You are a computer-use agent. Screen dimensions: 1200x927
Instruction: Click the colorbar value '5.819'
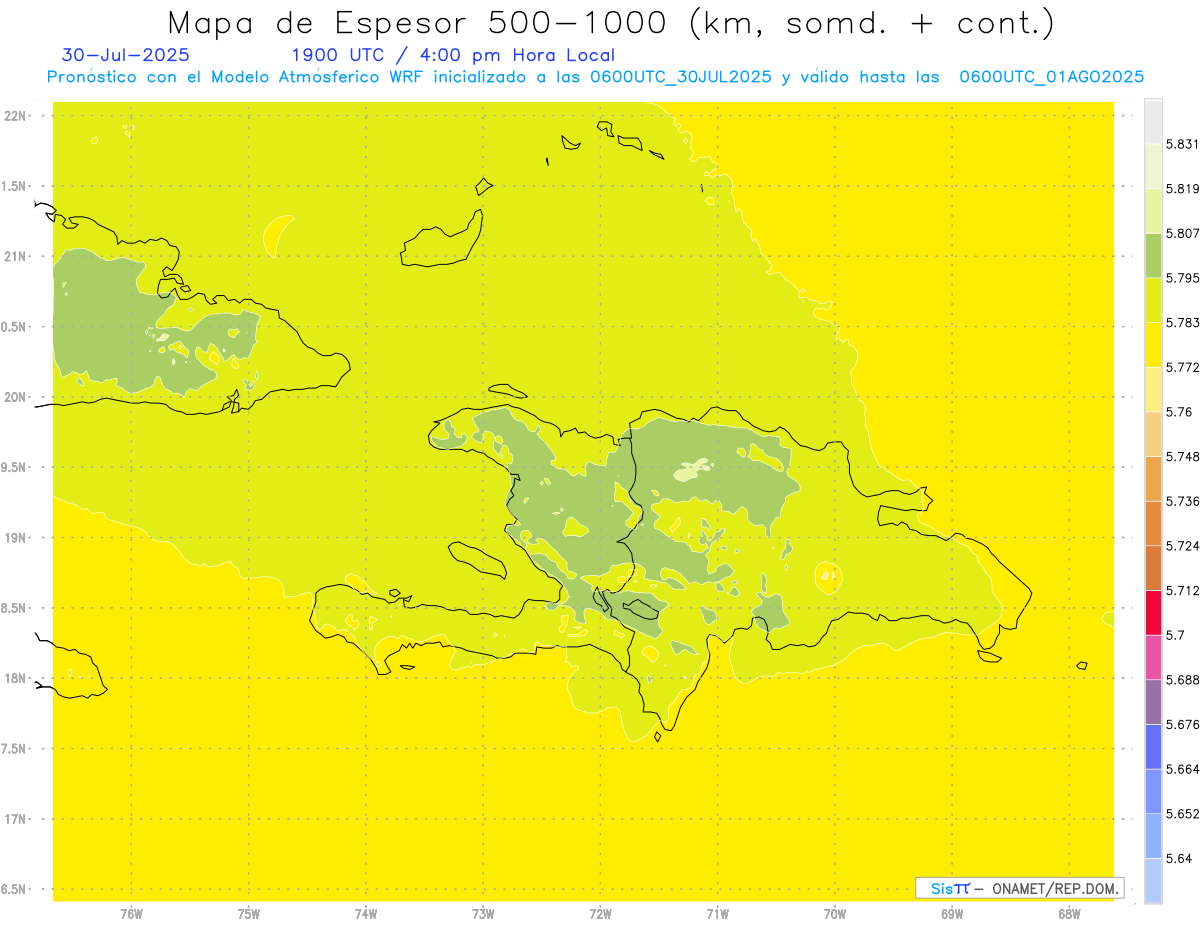[x=1182, y=189]
